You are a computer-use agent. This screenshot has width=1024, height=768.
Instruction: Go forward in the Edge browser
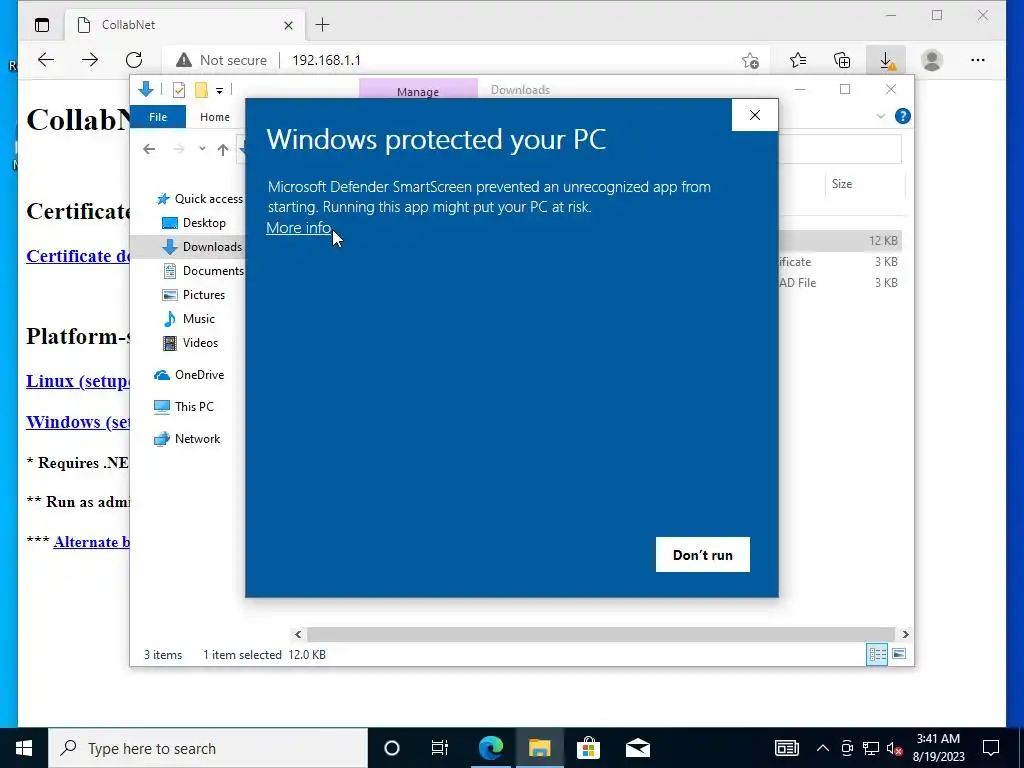(89, 60)
